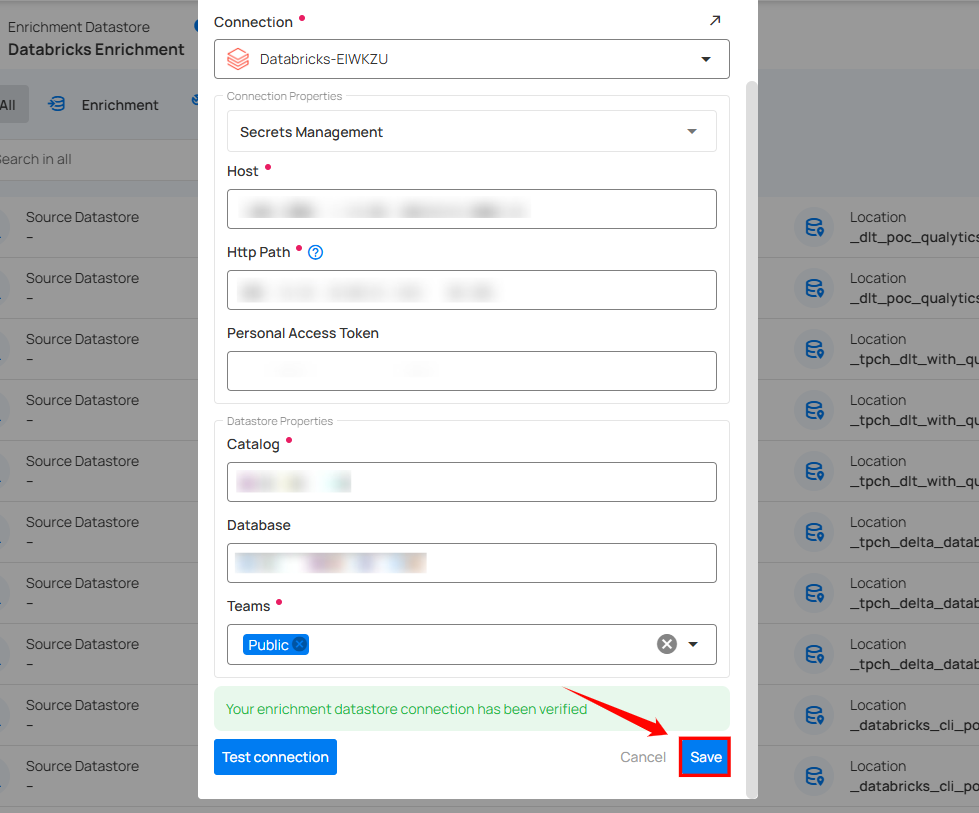This screenshot has width=979, height=813.
Task: Click Location icon of second _tpch_dlt_with row
Action: pyautogui.click(x=814, y=410)
